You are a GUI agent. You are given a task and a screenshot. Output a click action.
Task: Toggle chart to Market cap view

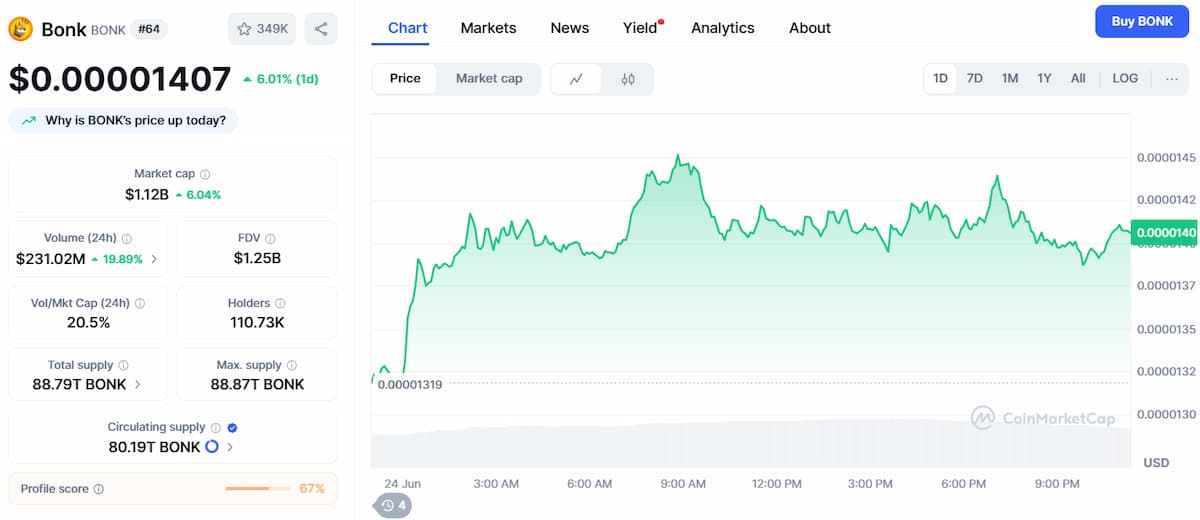click(x=489, y=79)
